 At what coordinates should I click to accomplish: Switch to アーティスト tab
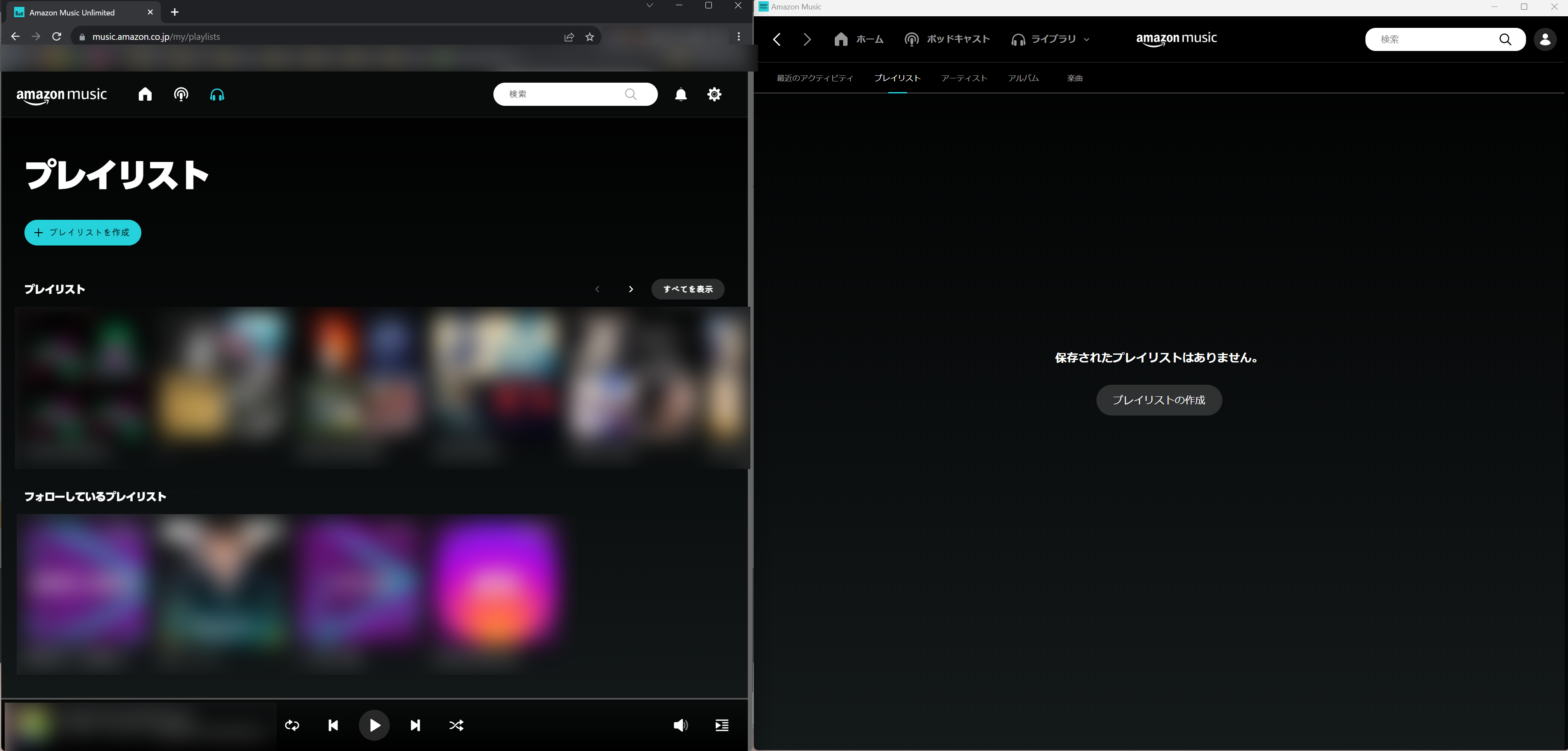964,78
